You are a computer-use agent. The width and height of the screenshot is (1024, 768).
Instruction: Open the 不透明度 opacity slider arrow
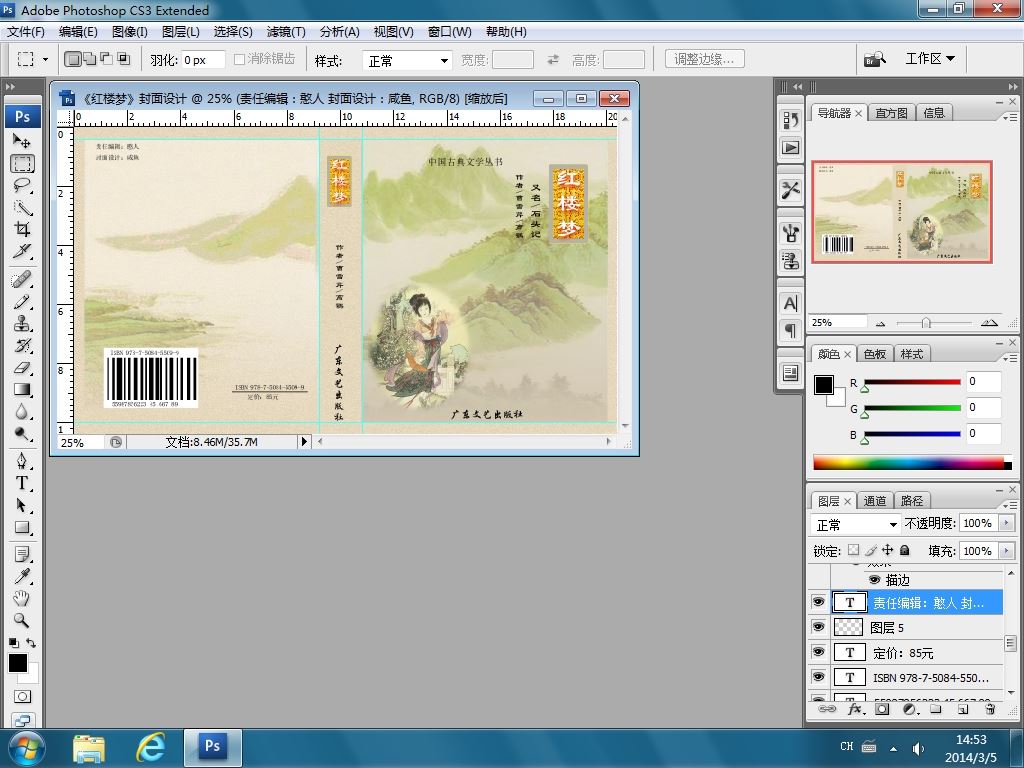click(x=1006, y=523)
